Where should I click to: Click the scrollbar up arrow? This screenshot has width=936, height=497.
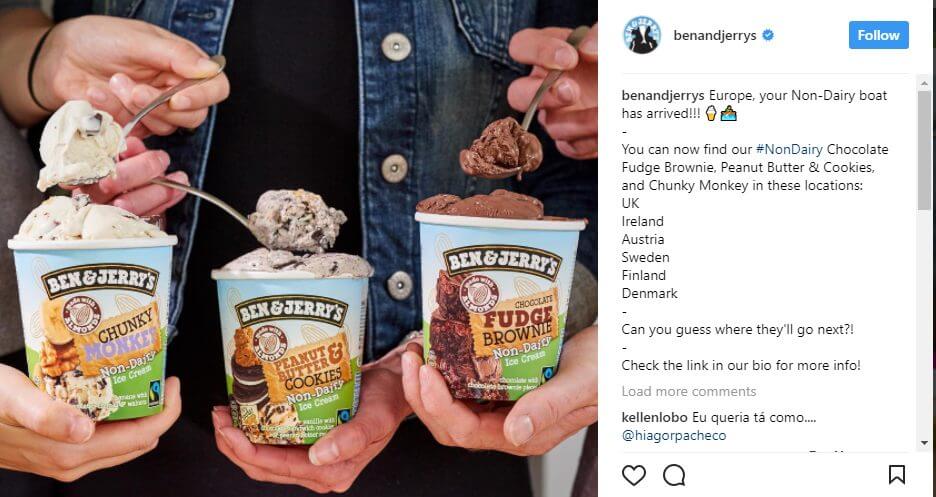(924, 81)
